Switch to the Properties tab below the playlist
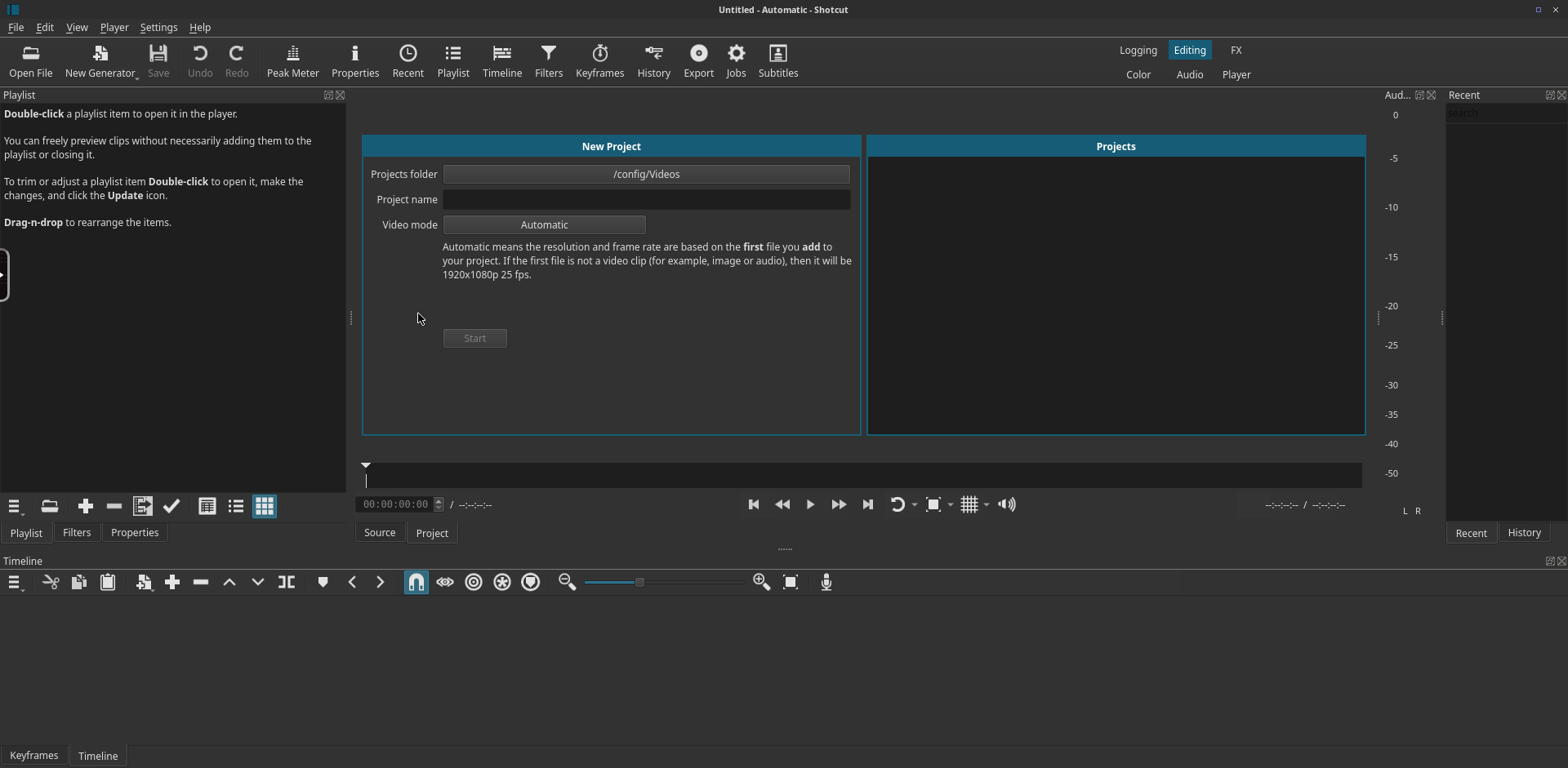Image resolution: width=1568 pixels, height=768 pixels. [x=135, y=533]
